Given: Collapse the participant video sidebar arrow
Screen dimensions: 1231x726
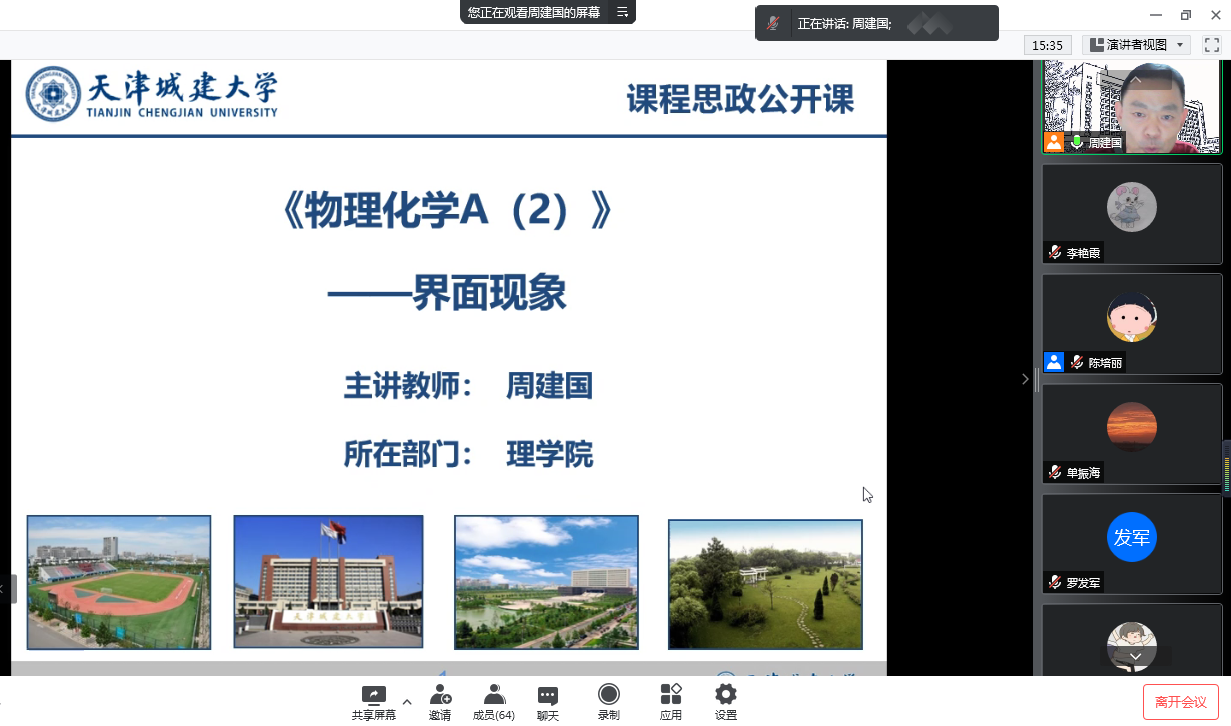Looking at the screenshot, I should [1025, 379].
